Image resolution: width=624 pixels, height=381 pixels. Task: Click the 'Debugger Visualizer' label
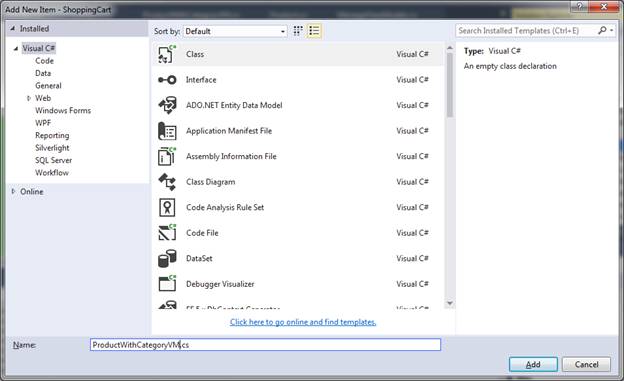220,284
